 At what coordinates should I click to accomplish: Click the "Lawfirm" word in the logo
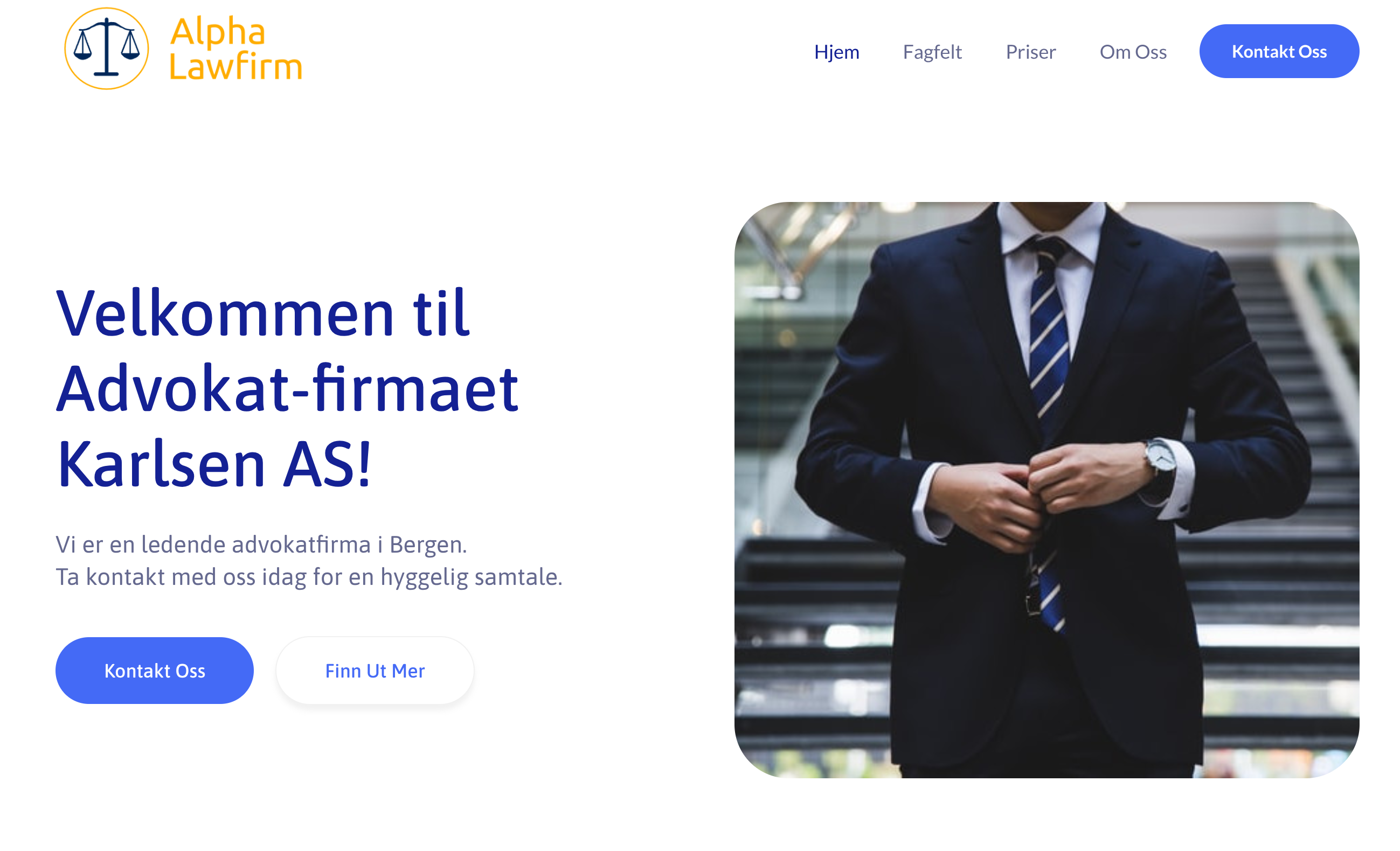coord(236,66)
